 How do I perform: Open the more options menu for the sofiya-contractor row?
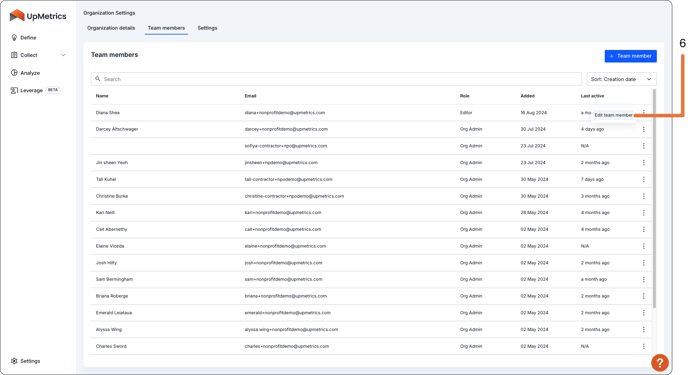click(644, 146)
